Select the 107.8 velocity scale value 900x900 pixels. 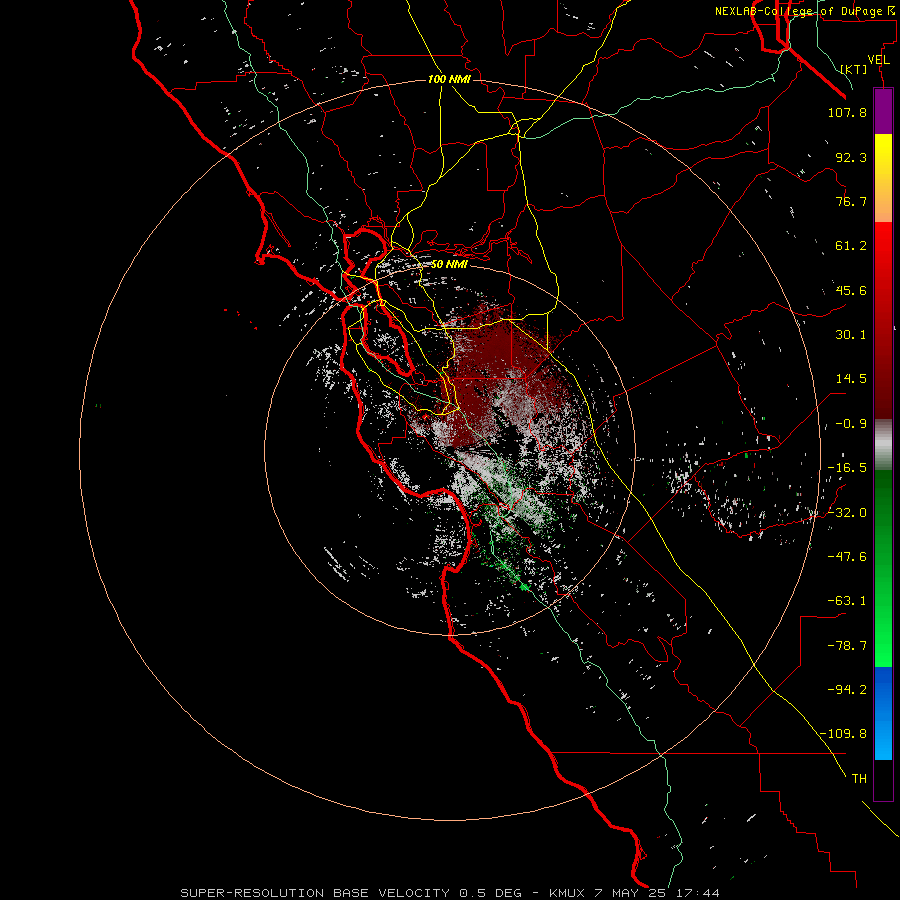(847, 112)
